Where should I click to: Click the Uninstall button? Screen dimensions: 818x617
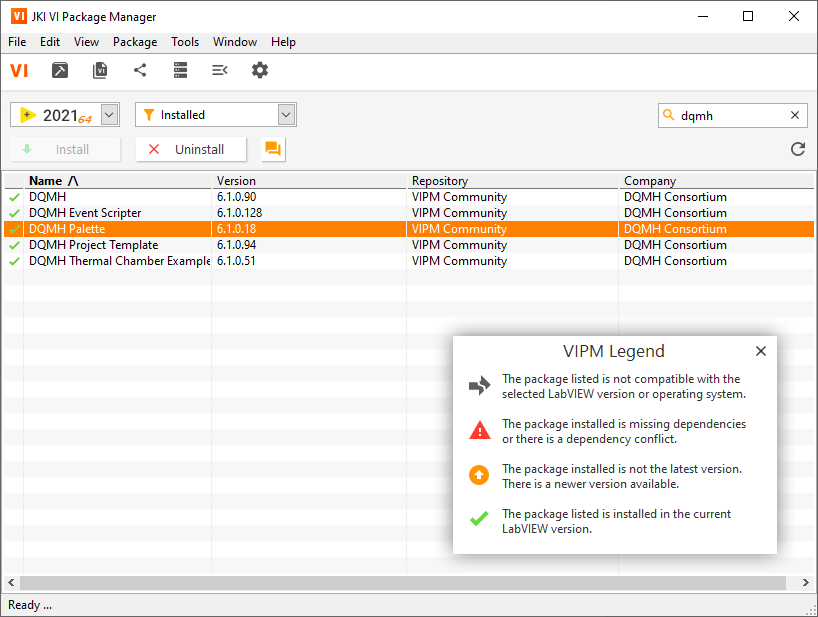coord(191,149)
